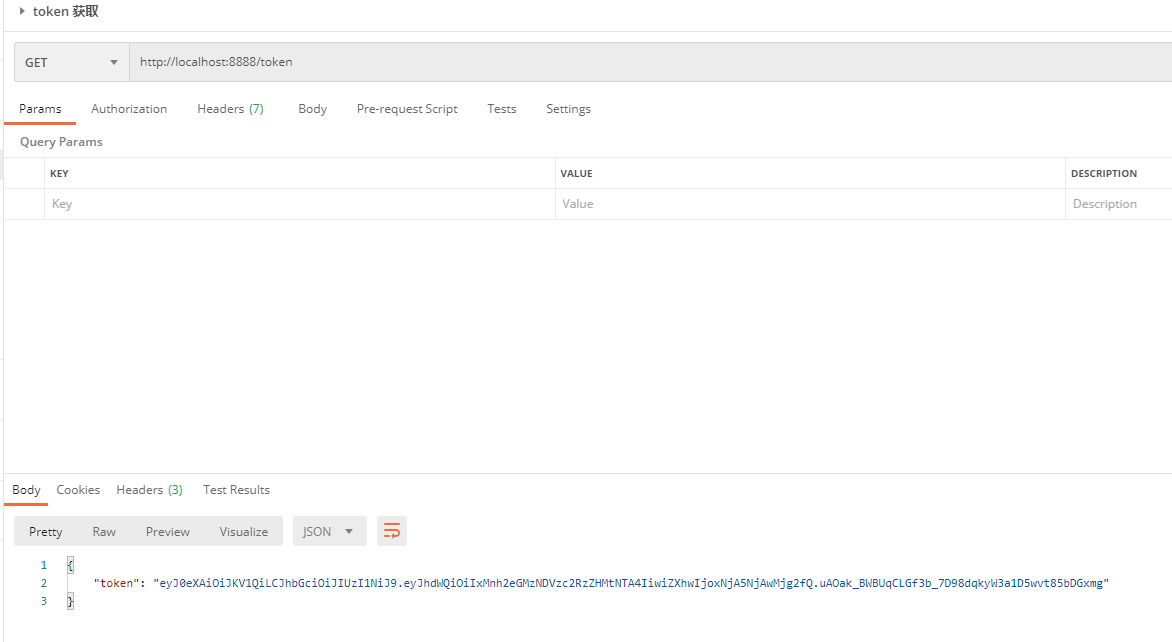The height and width of the screenshot is (642, 1172).
Task: Select the Raw response view
Action: 104,531
